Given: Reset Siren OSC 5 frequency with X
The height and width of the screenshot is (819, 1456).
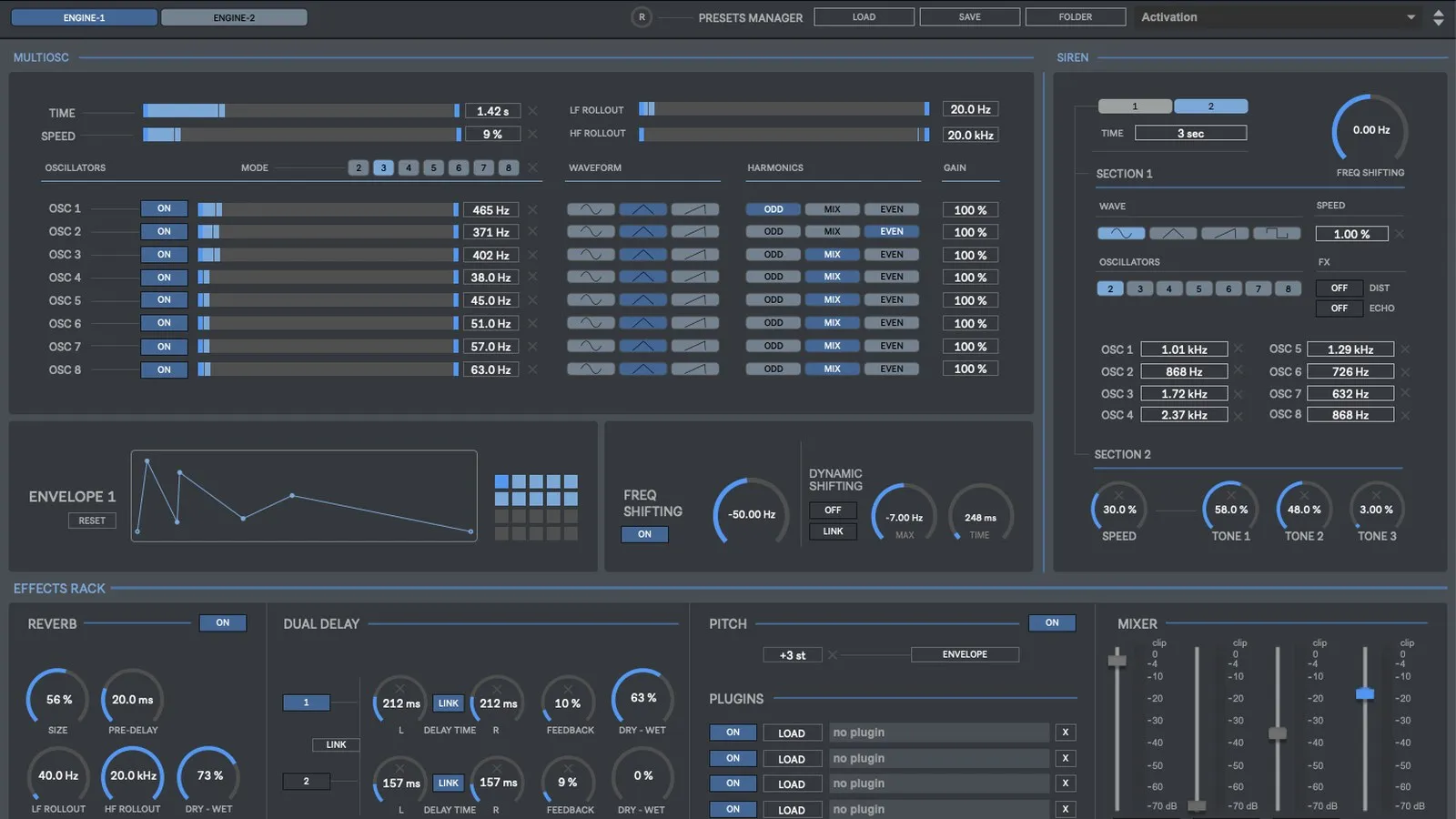Looking at the screenshot, I should (1405, 349).
